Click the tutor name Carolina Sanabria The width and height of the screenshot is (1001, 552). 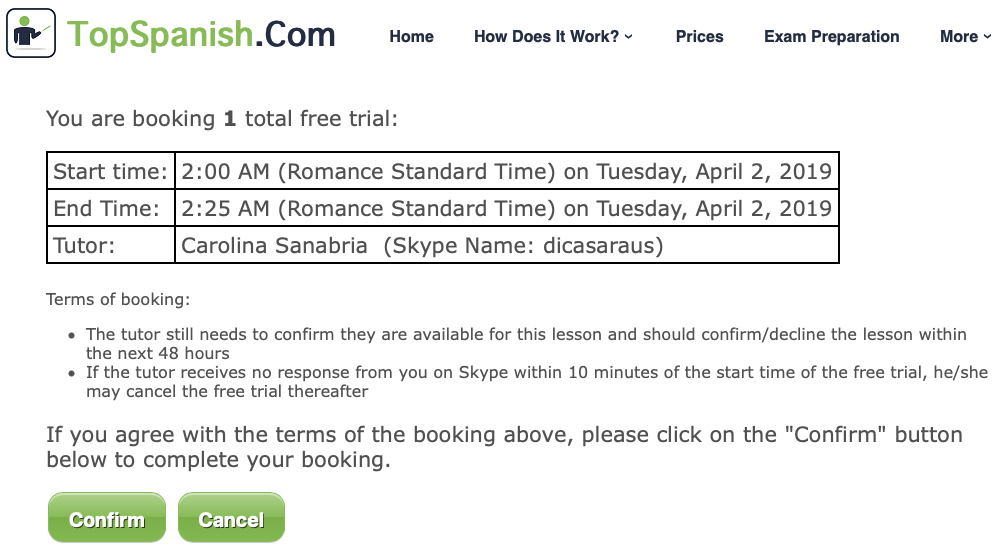coord(274,245)
